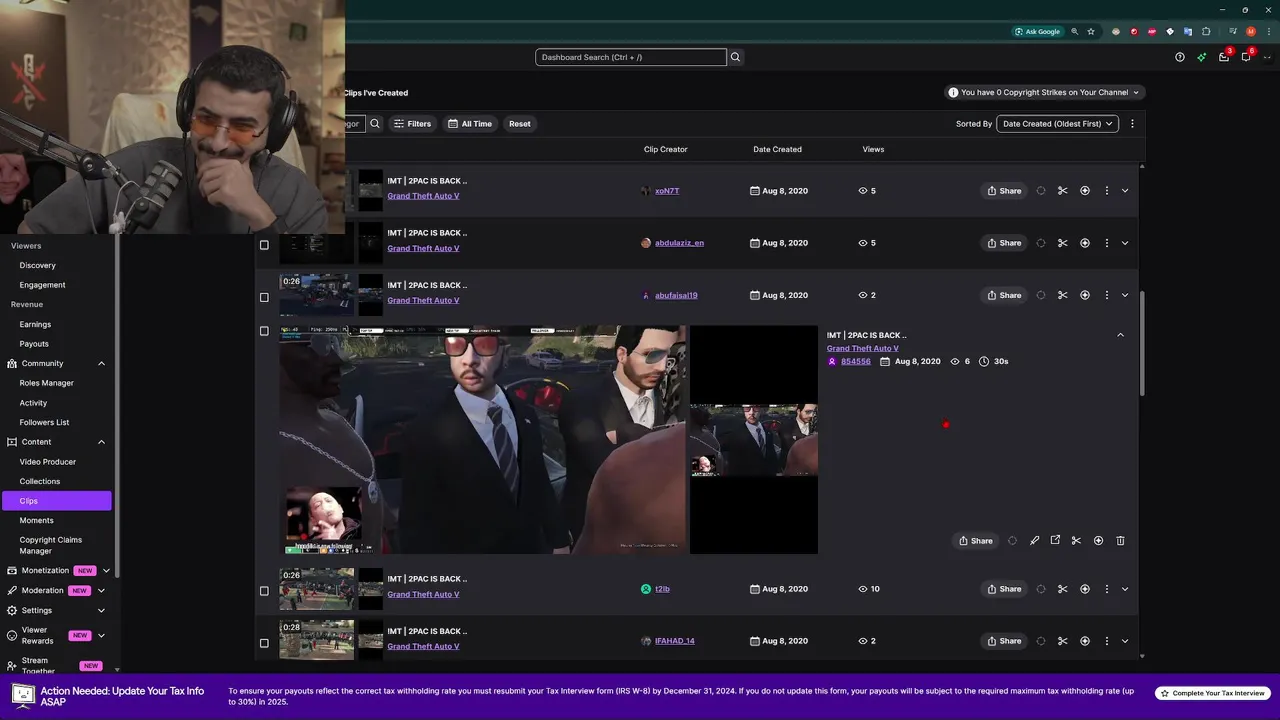Click the Dashboard Search input field

tap(631, 57)
